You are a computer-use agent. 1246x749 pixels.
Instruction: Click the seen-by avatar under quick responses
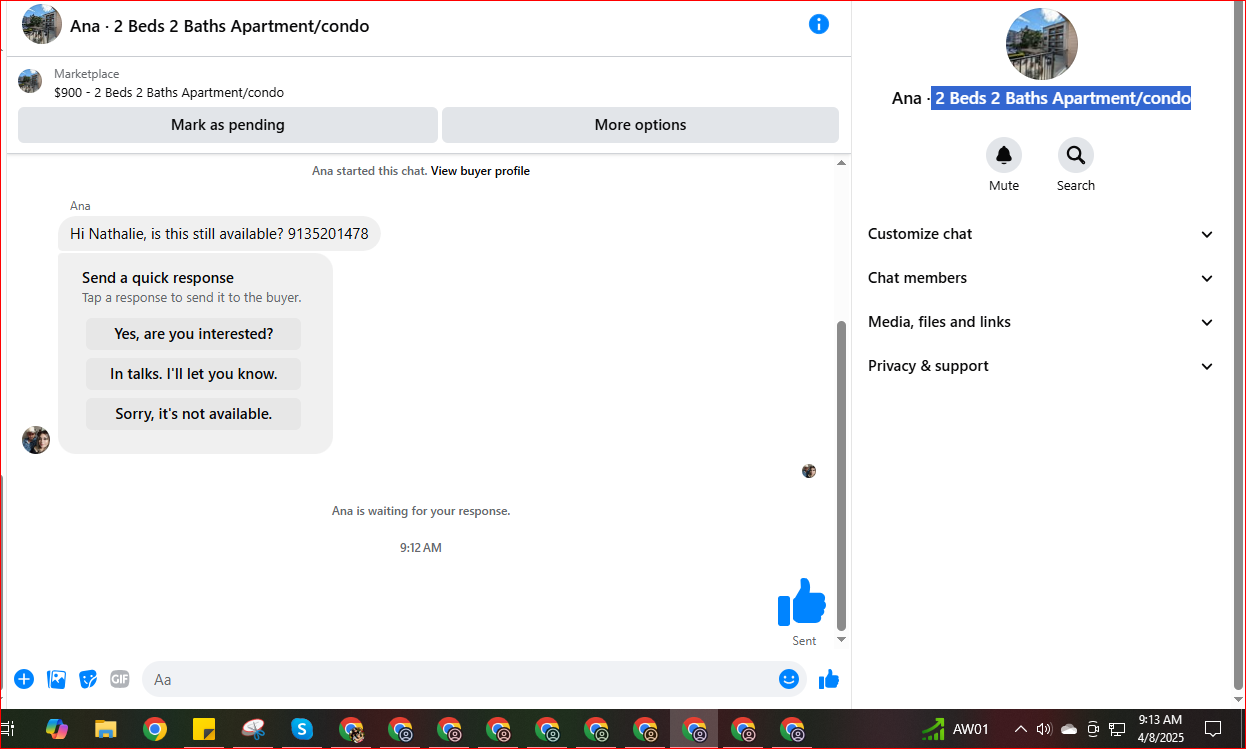[x=809, y=471]
